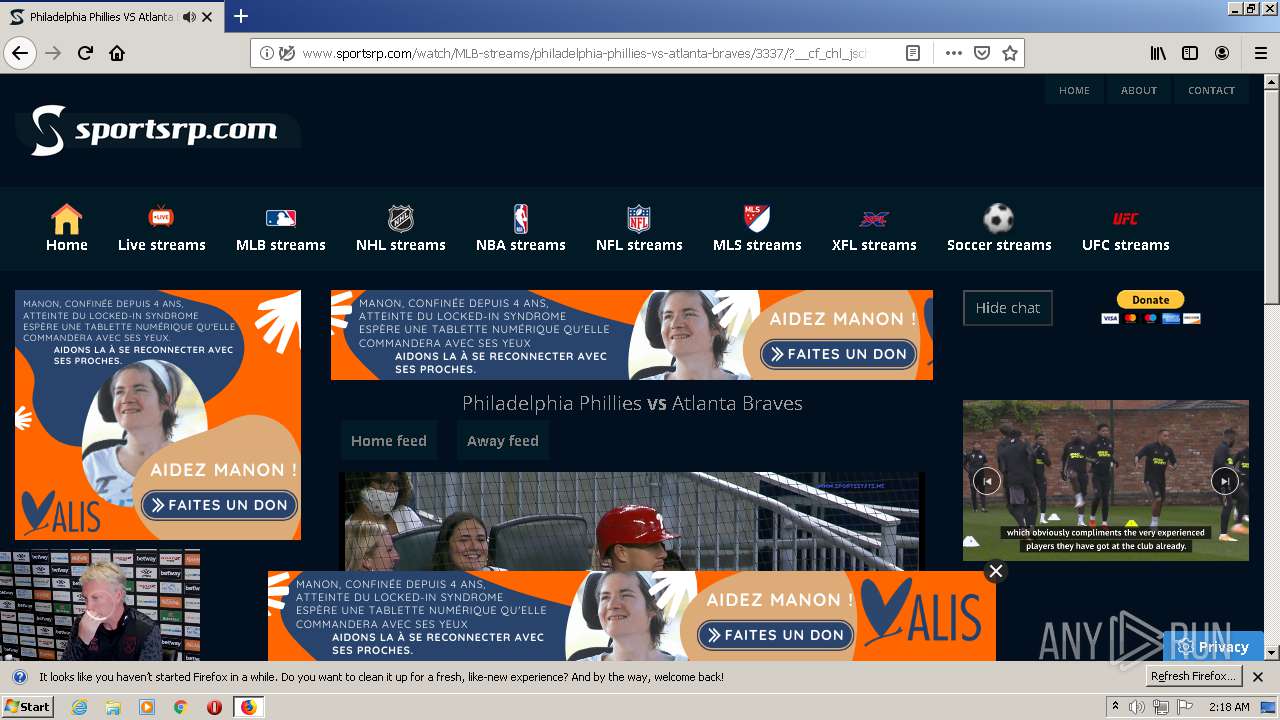Open the Firefox account menu
Screen dimensions: 1280x720
1222,53
